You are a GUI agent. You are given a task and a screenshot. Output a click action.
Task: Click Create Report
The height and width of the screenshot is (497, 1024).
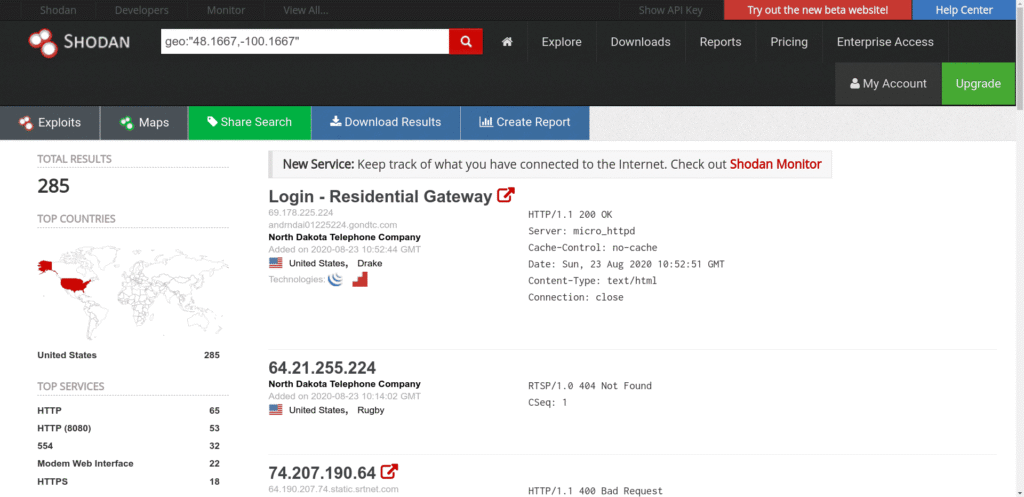click(x=524, y=122)
